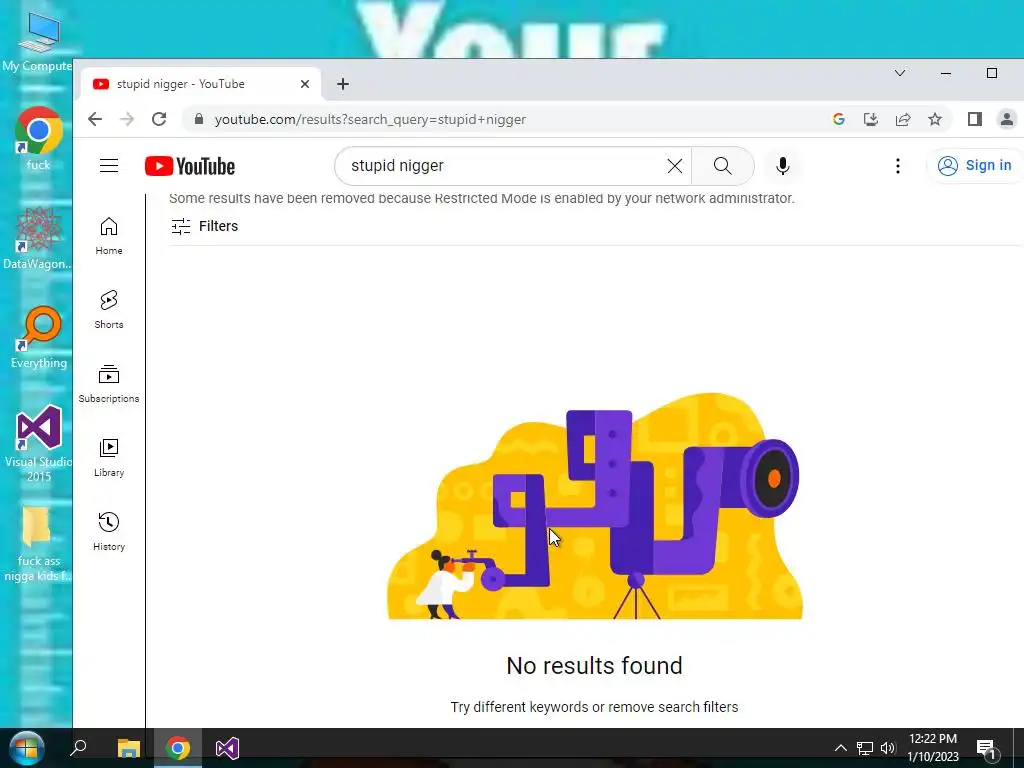Open volume tray icon

[888, 748]
